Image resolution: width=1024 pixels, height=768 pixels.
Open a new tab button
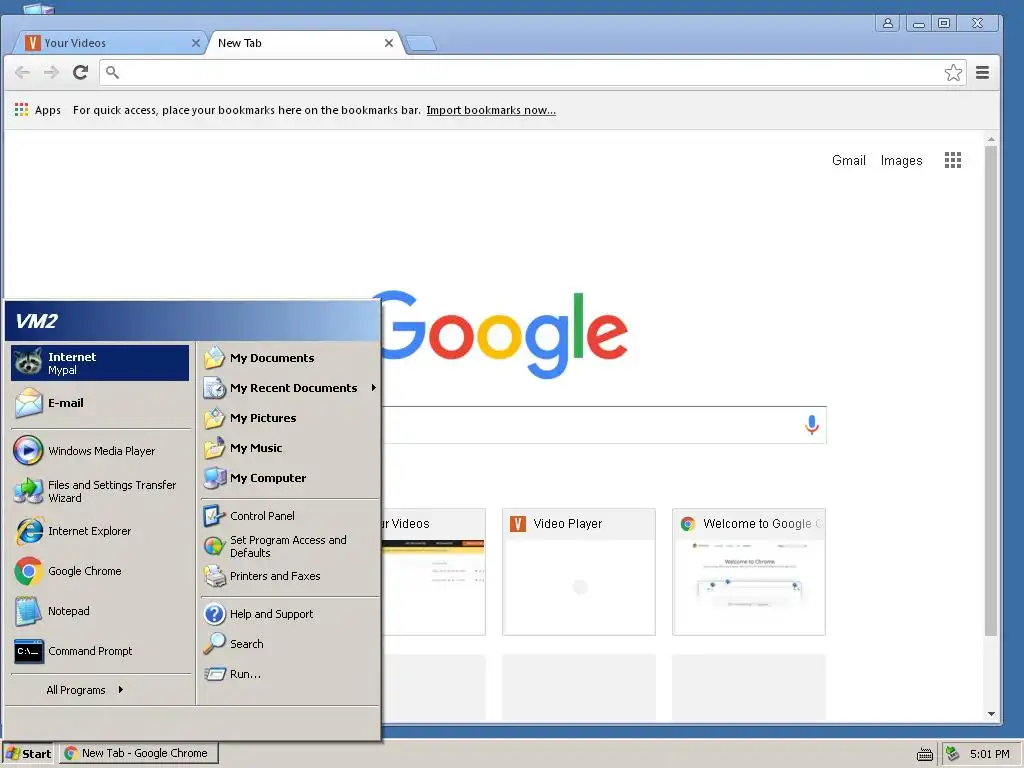(x=421, y=44)
